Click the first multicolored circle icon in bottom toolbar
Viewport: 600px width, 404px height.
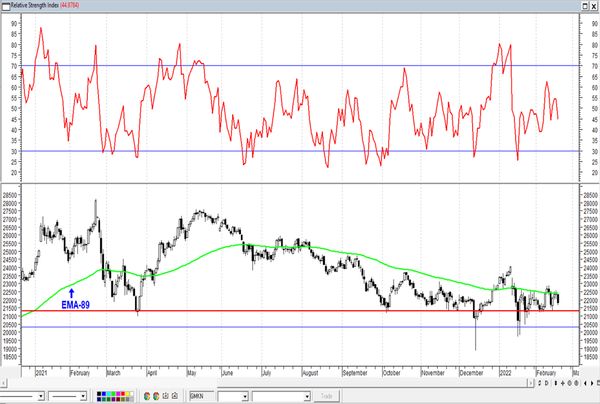(x=146, y=395)
